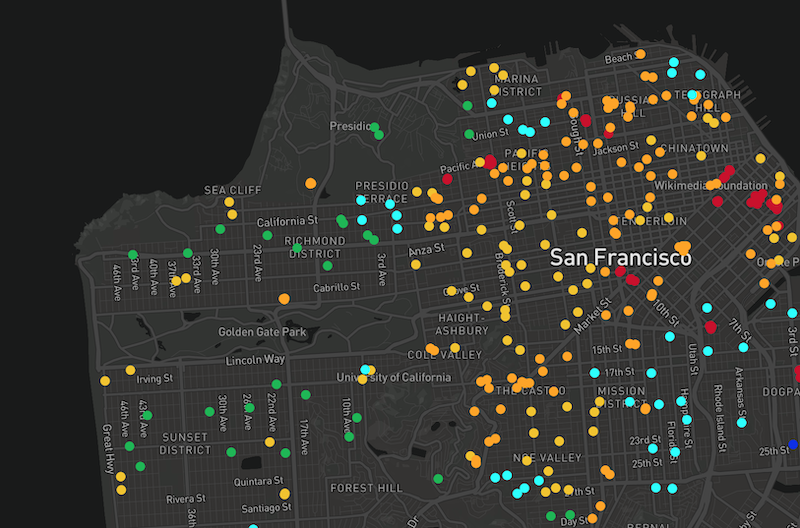The height and width of the screenshot is (528, 800).
Task: Click the Wikimedia Foundation label
Action: pyautogui.click(x=711, y=185)
